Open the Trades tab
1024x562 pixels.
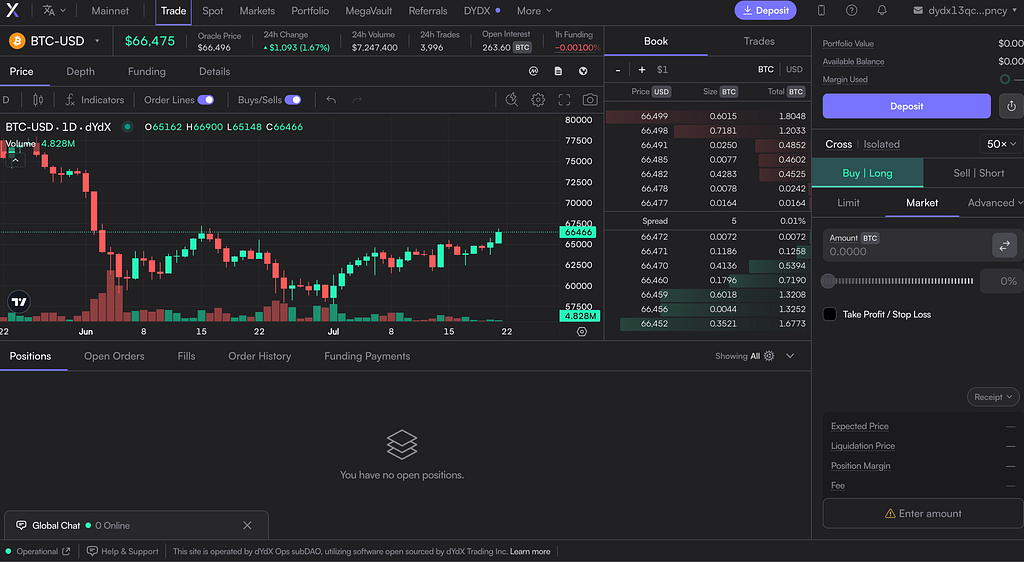point(759,41)
